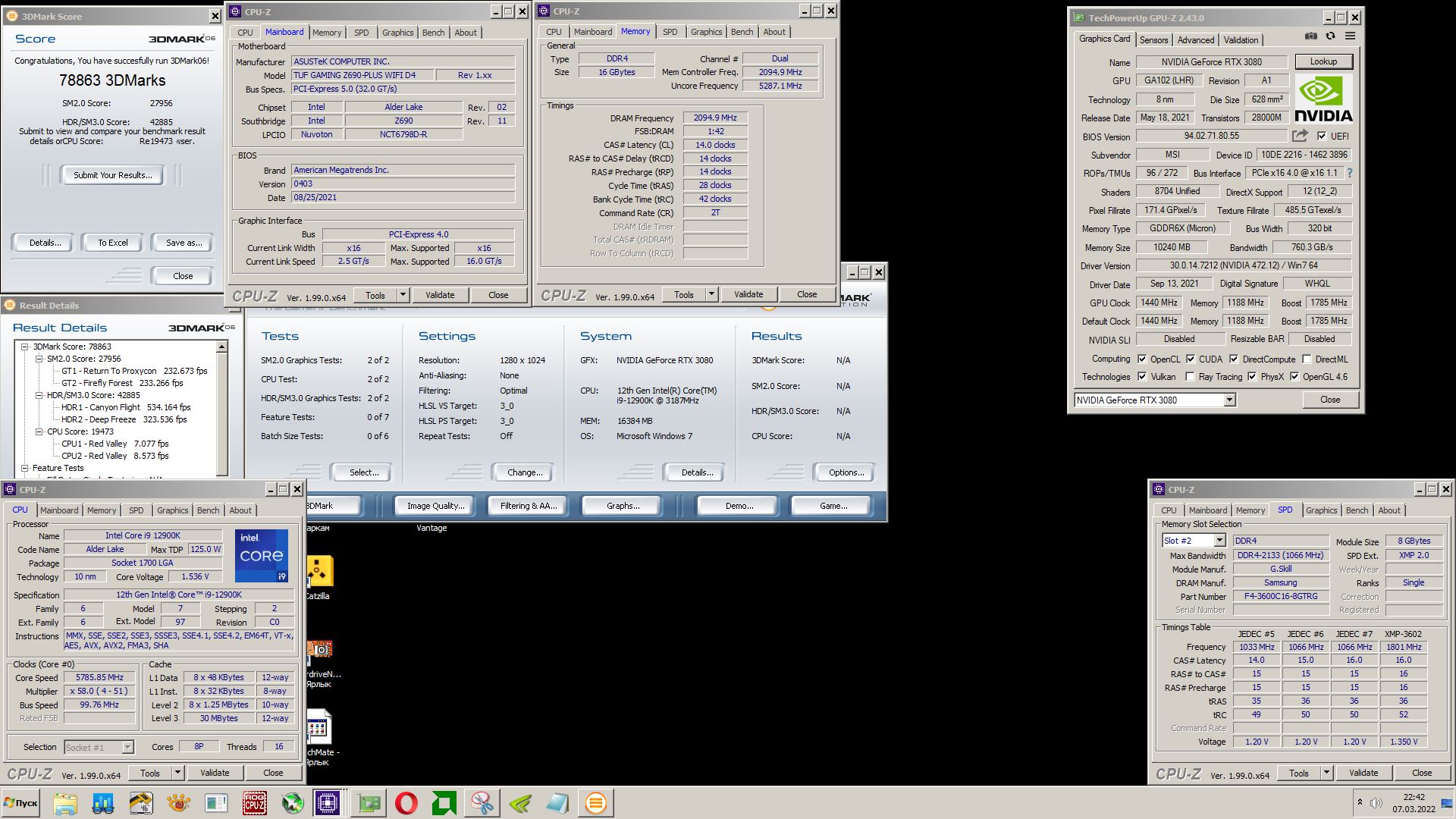Switch to the GPU-Z taskbar button

click(369, 803)
